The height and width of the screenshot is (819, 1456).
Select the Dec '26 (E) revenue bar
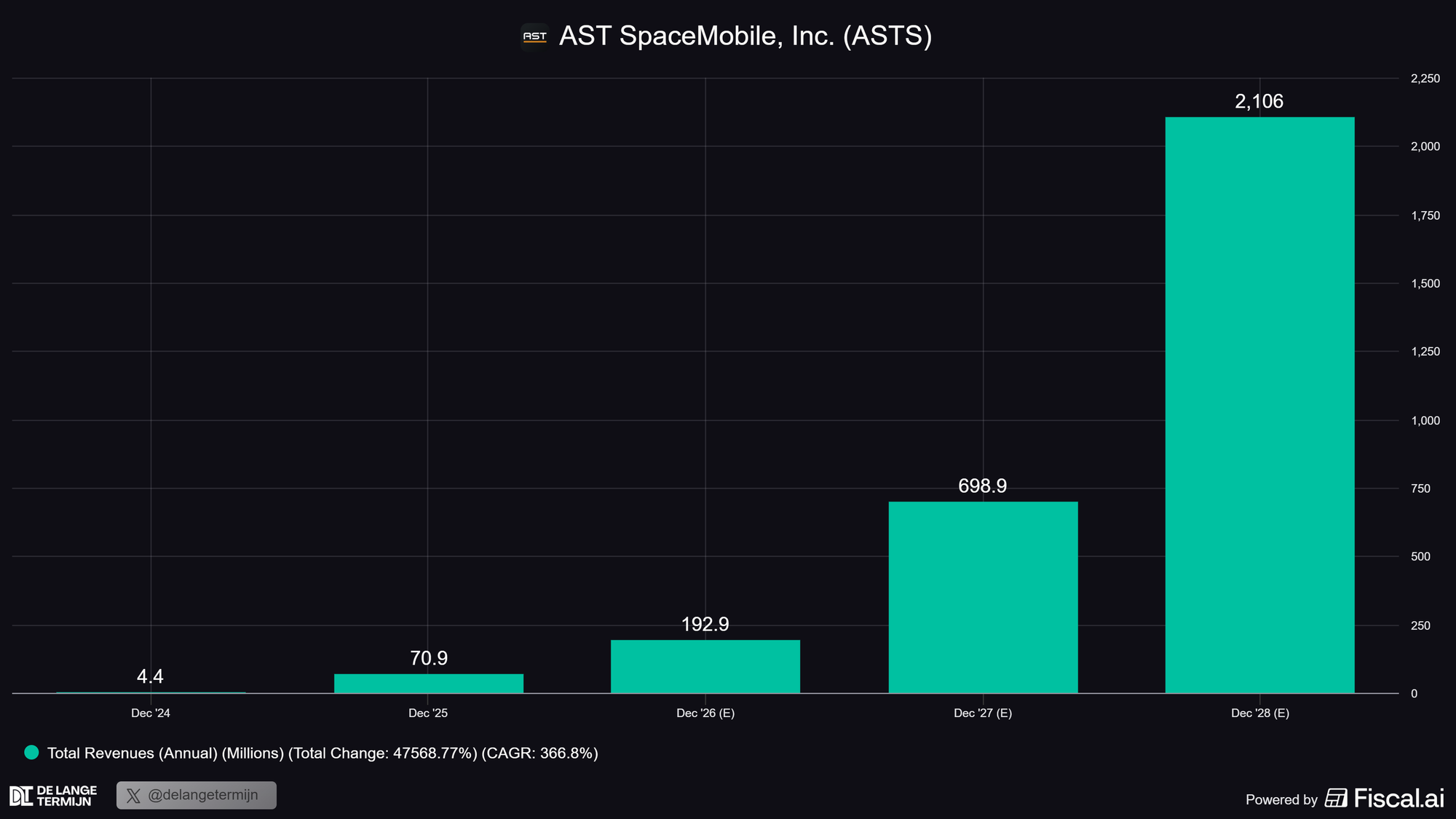(705, 666)
